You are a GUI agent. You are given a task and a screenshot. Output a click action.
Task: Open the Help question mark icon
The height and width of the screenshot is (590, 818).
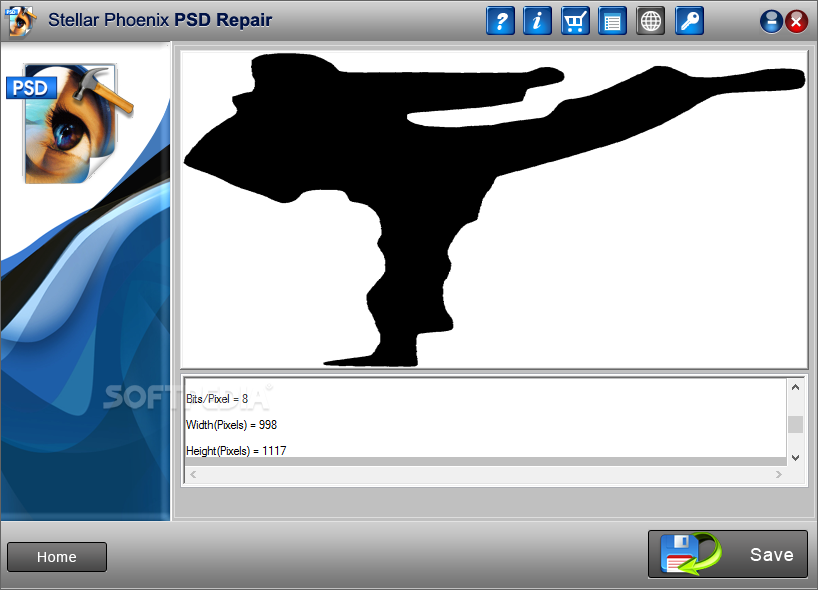coord(500,21)
